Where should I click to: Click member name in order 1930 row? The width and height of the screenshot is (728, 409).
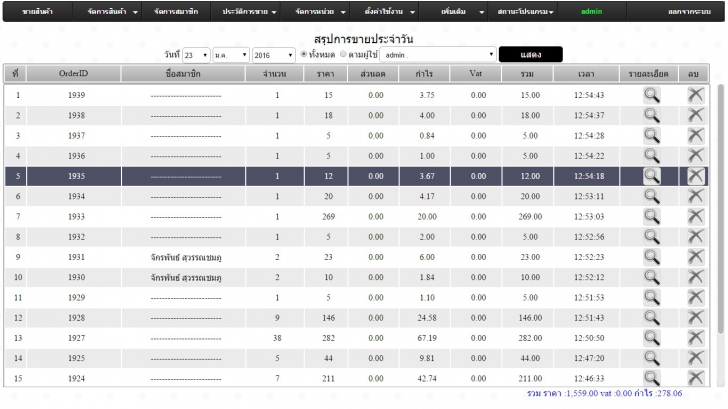[186, 278]
